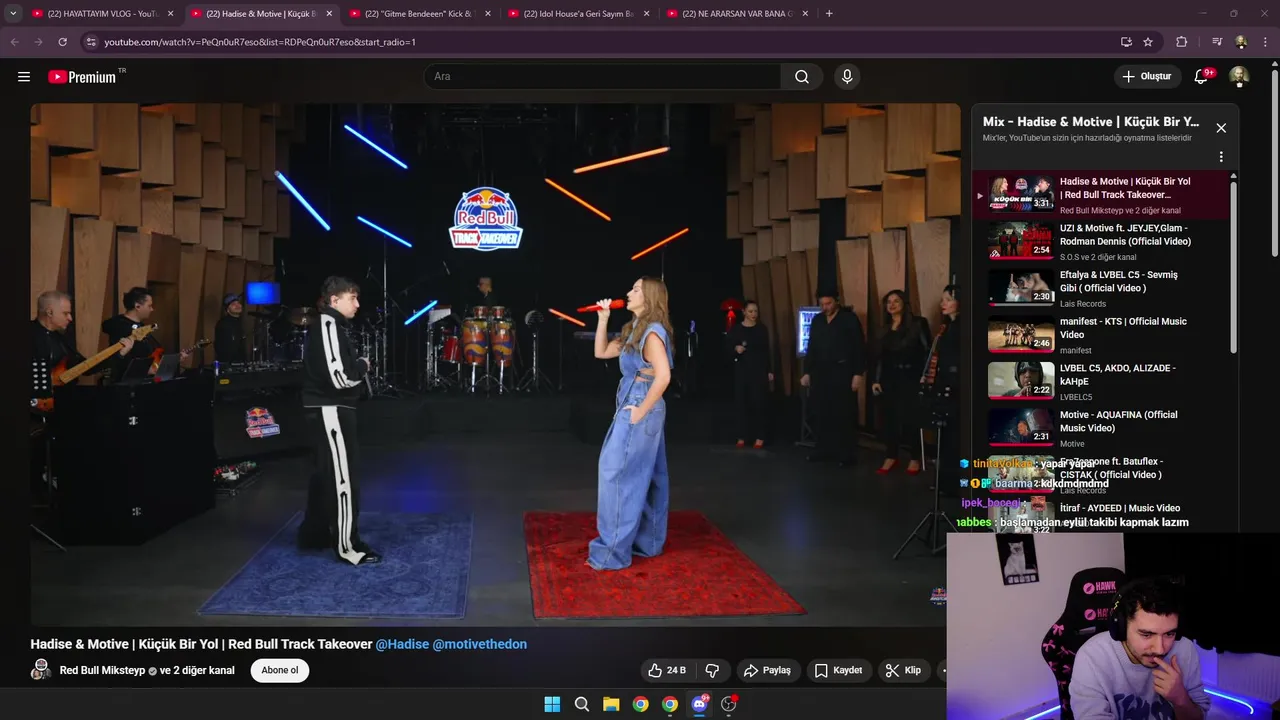Play manifest - KTS Official Music Video
The image size is (1280, 720).
click(1100, 335)
